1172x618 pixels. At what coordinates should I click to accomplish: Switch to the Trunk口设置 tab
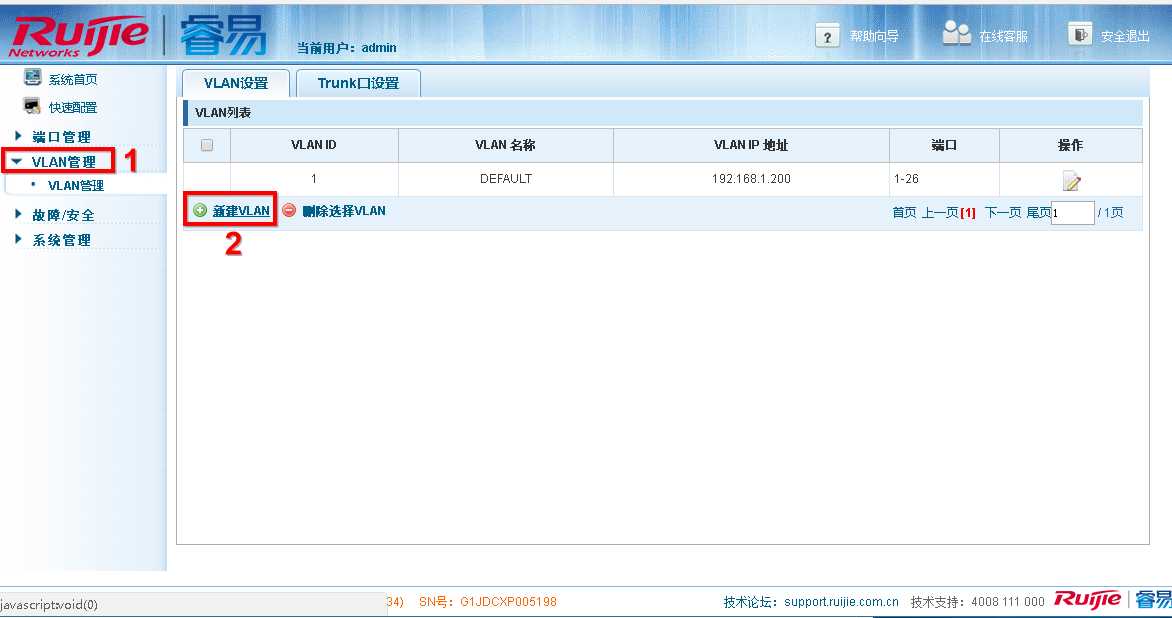(358, 83)
